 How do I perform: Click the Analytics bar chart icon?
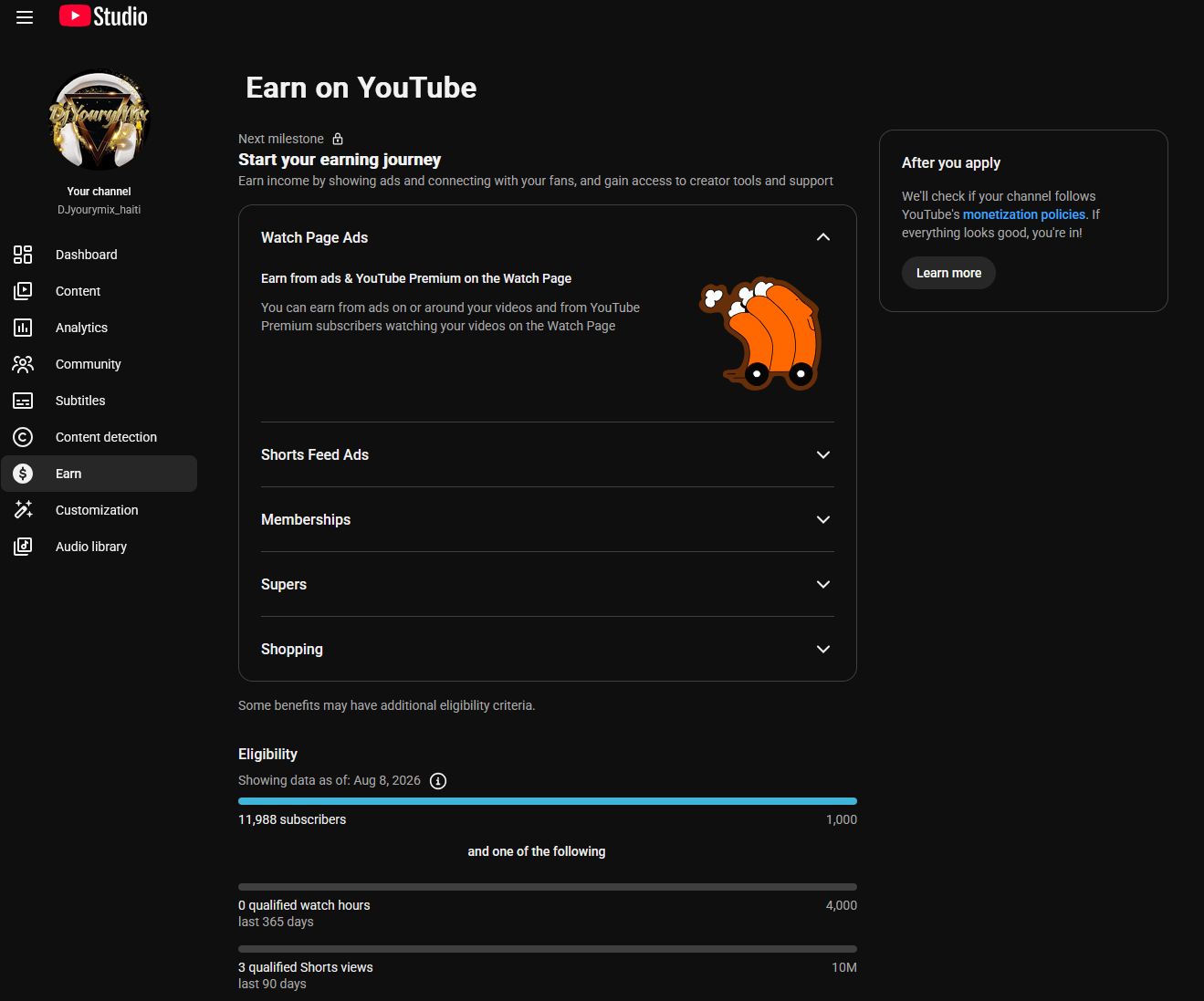click(x=23, y=328)
